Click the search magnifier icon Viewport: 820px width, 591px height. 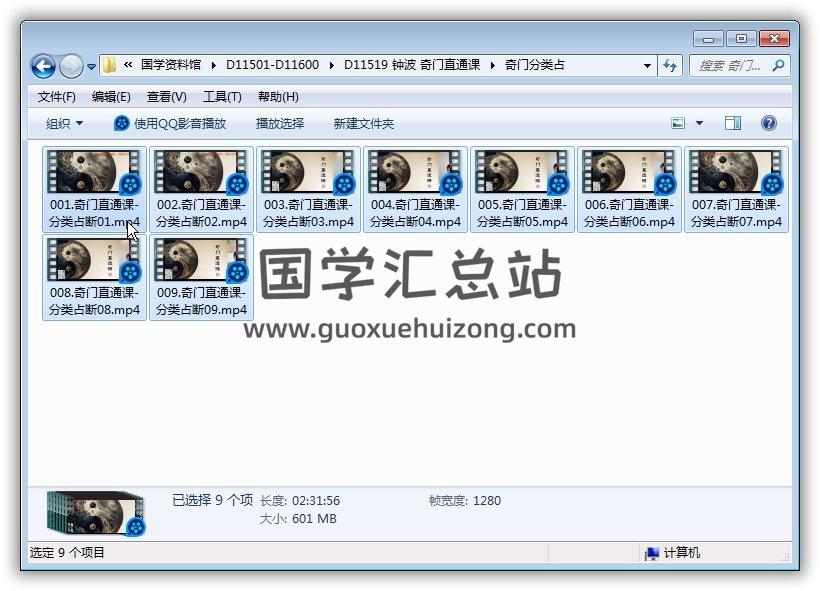click(778, 66)
